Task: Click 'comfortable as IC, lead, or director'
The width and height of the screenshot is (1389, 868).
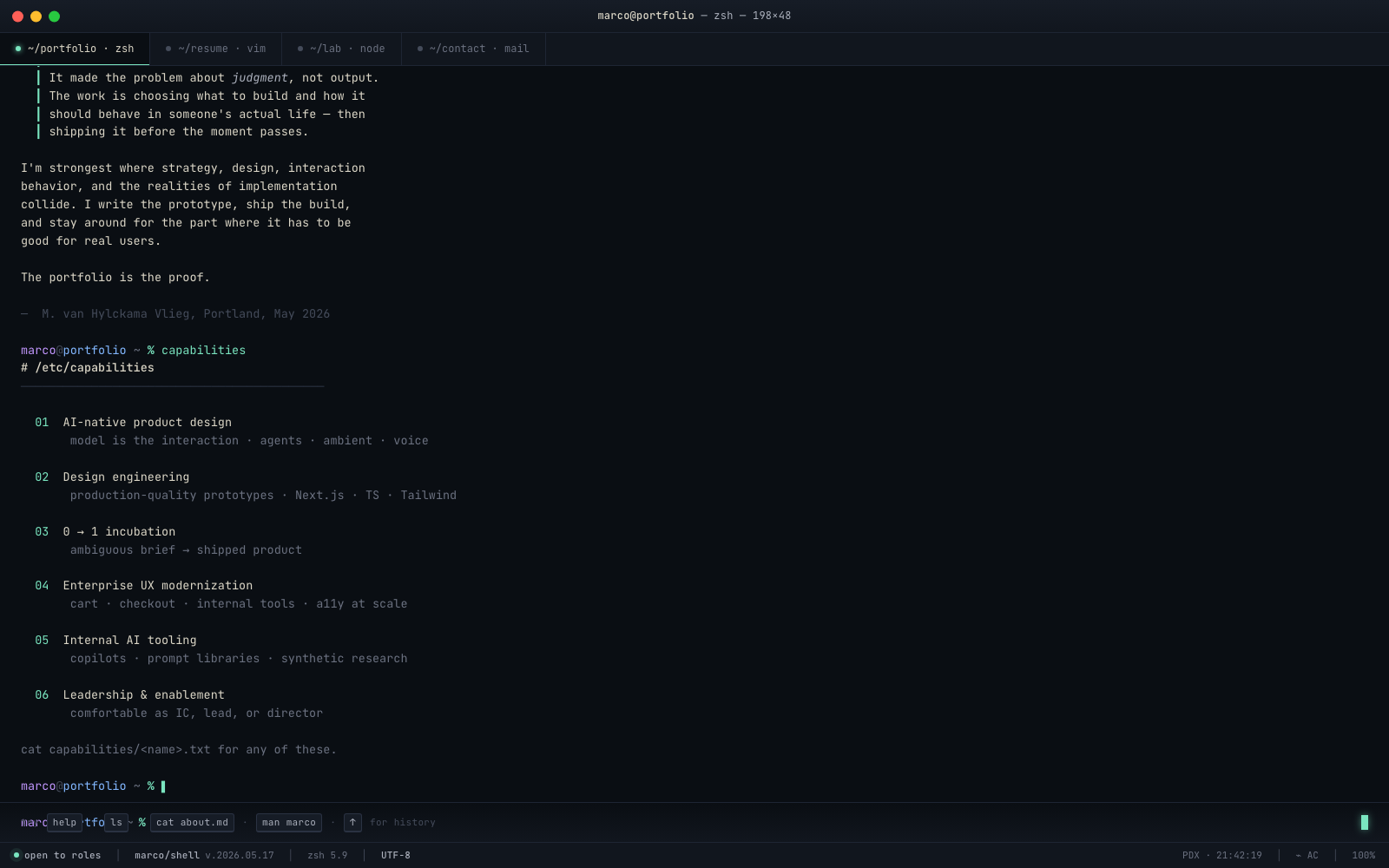Action: [196, 713]
